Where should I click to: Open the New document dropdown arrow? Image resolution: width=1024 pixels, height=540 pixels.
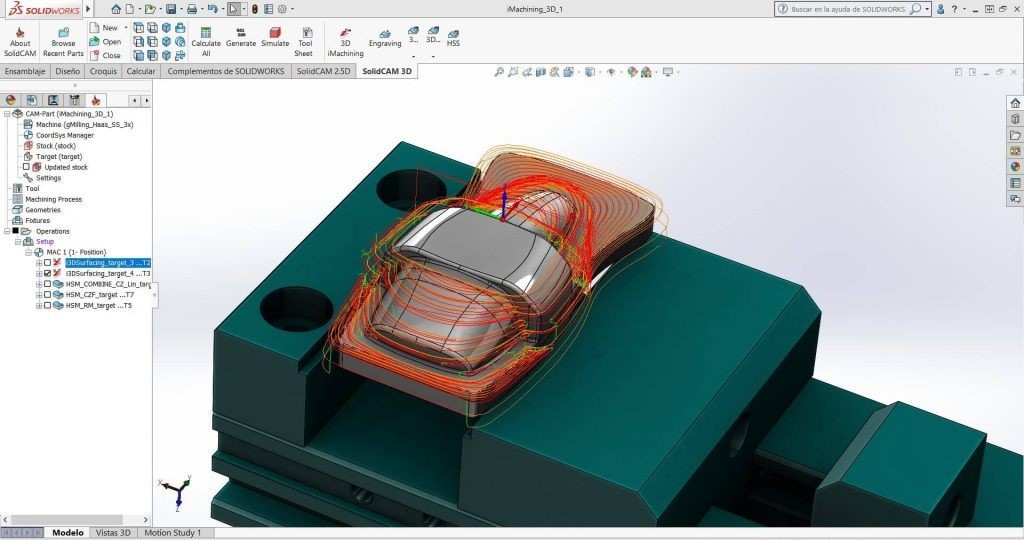[126, 28]
